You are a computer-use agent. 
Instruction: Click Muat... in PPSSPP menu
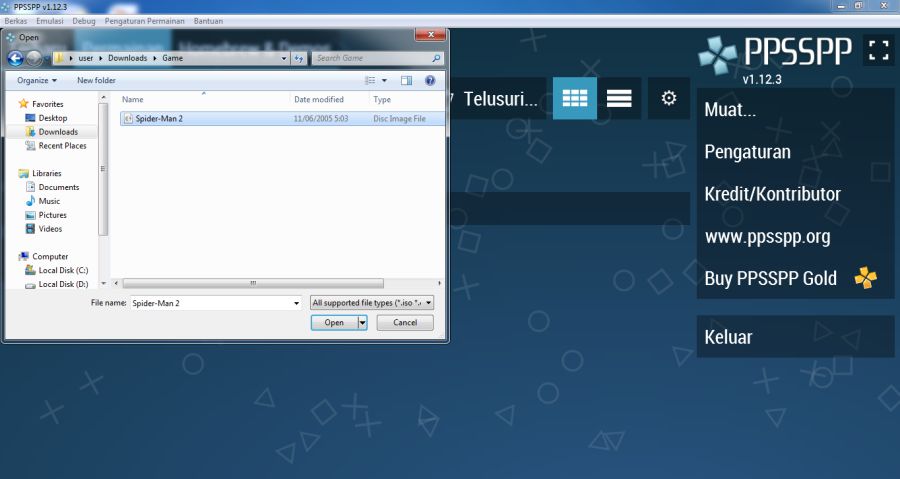pos(796,110)
